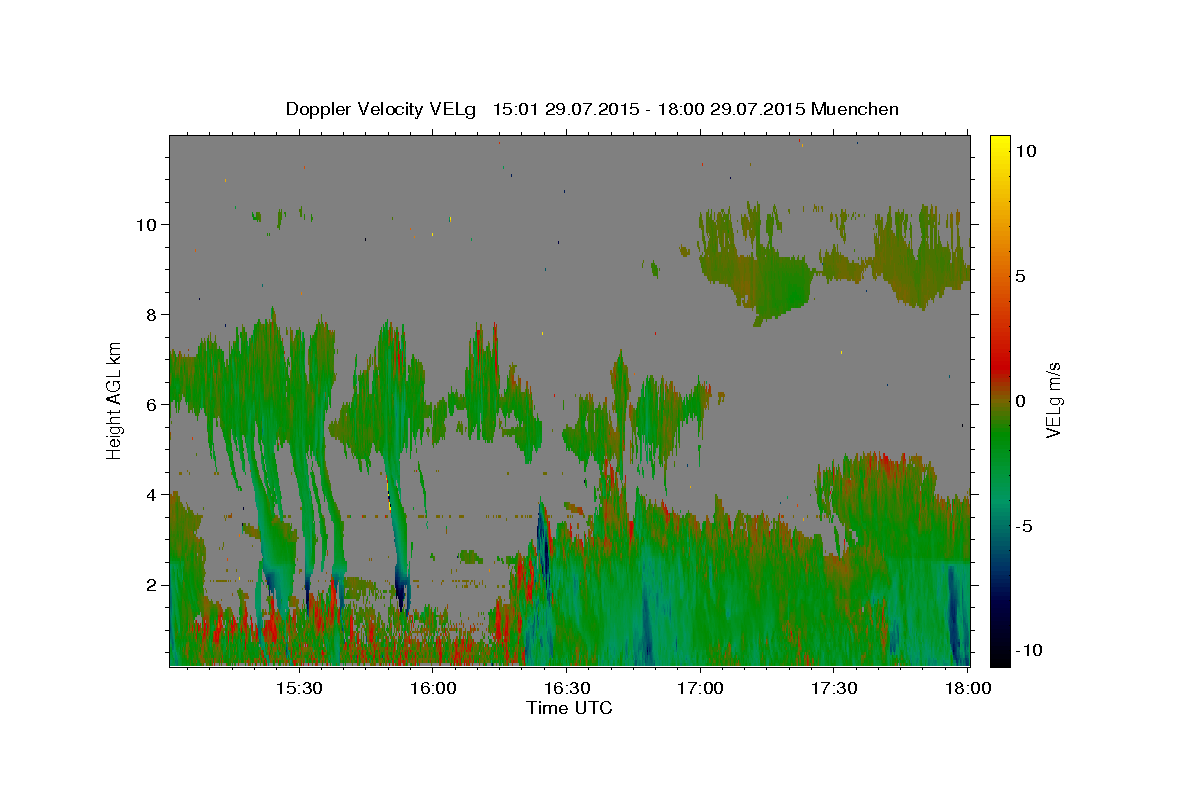The width and height of the screenshot is (1200, 800).
Task: Click the yellow top of the colorbar
Action: coord(1000,145)
